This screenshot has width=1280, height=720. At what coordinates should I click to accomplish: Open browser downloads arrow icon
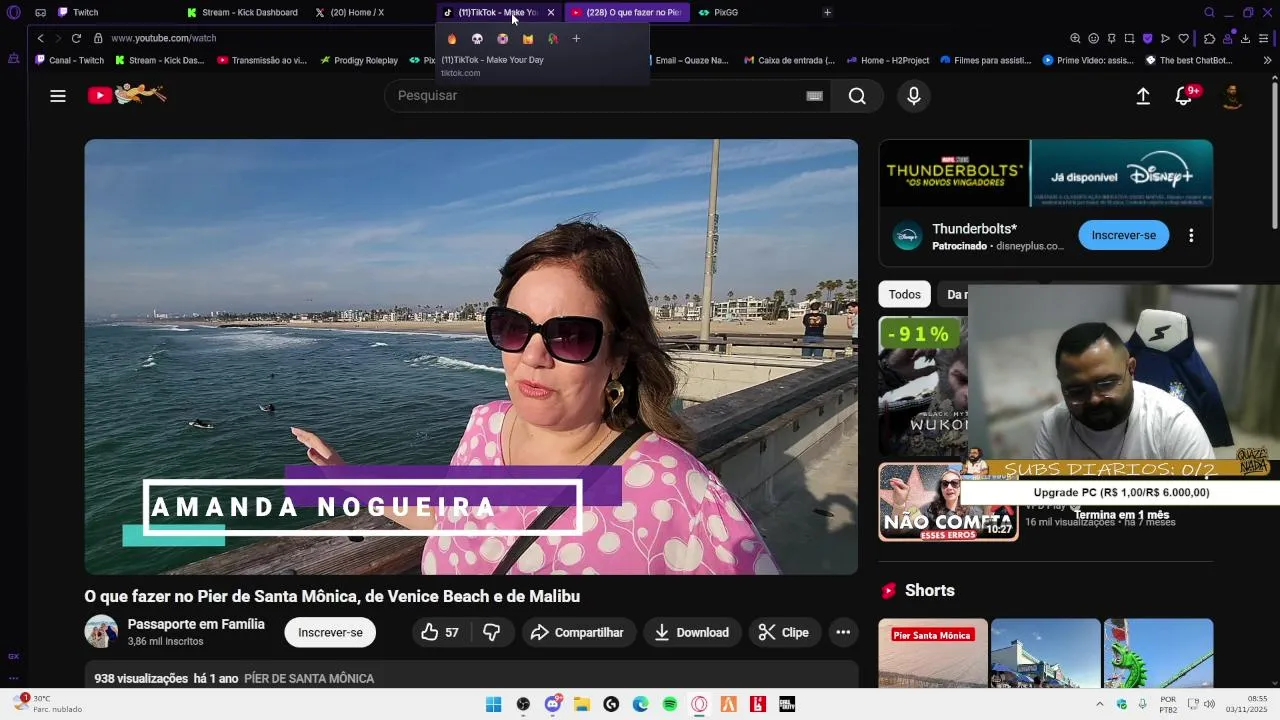pyautogui.click(x=1245, y=38)
